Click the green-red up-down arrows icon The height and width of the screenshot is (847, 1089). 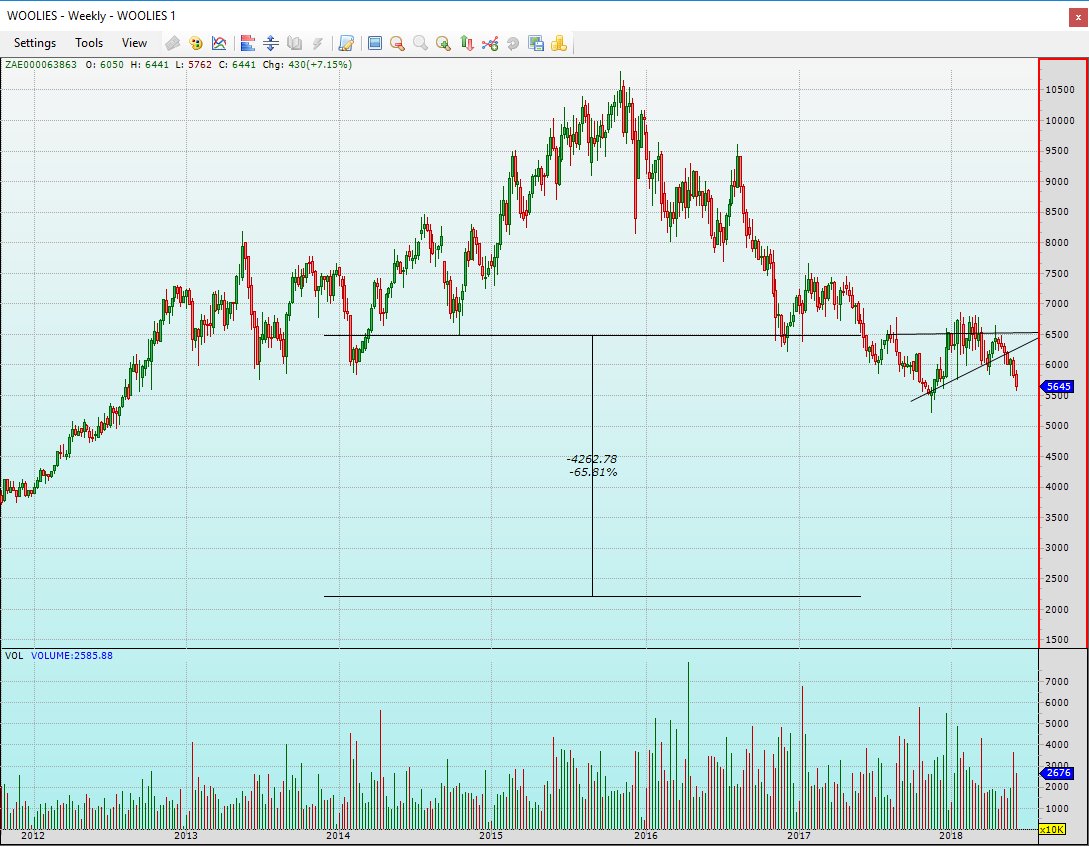pyautogui.click(x=467, y=44)
